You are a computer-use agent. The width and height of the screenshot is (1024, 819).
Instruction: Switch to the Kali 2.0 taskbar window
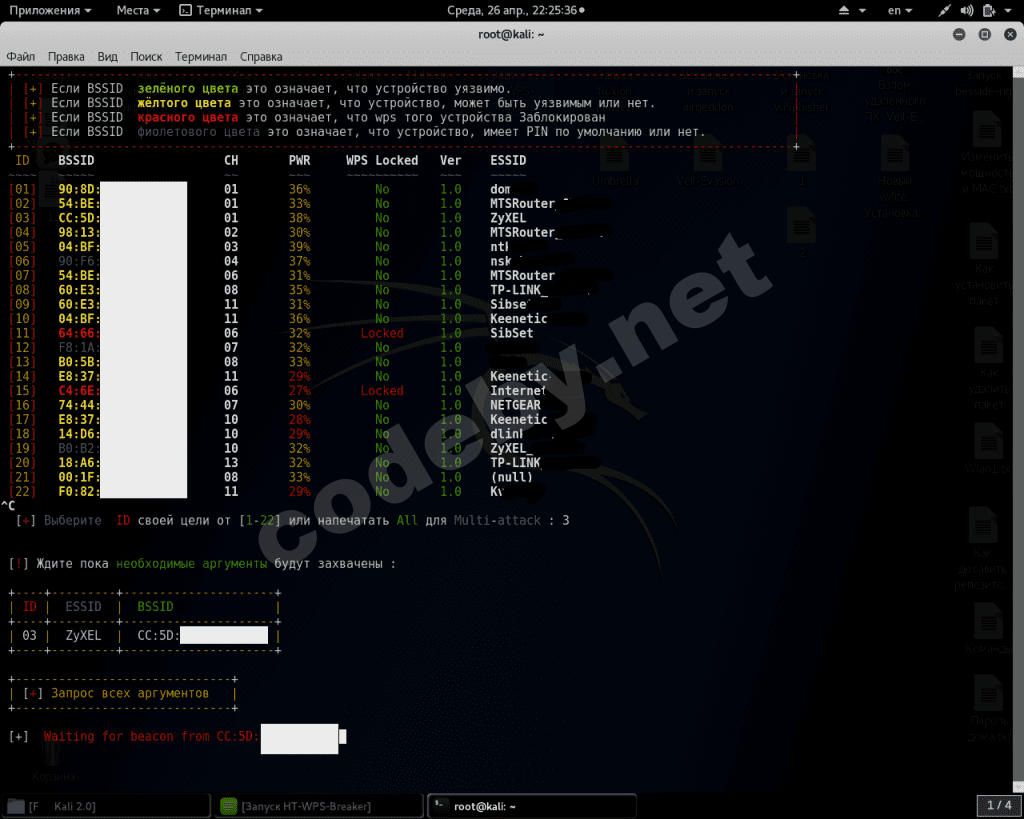coord(106,807)
